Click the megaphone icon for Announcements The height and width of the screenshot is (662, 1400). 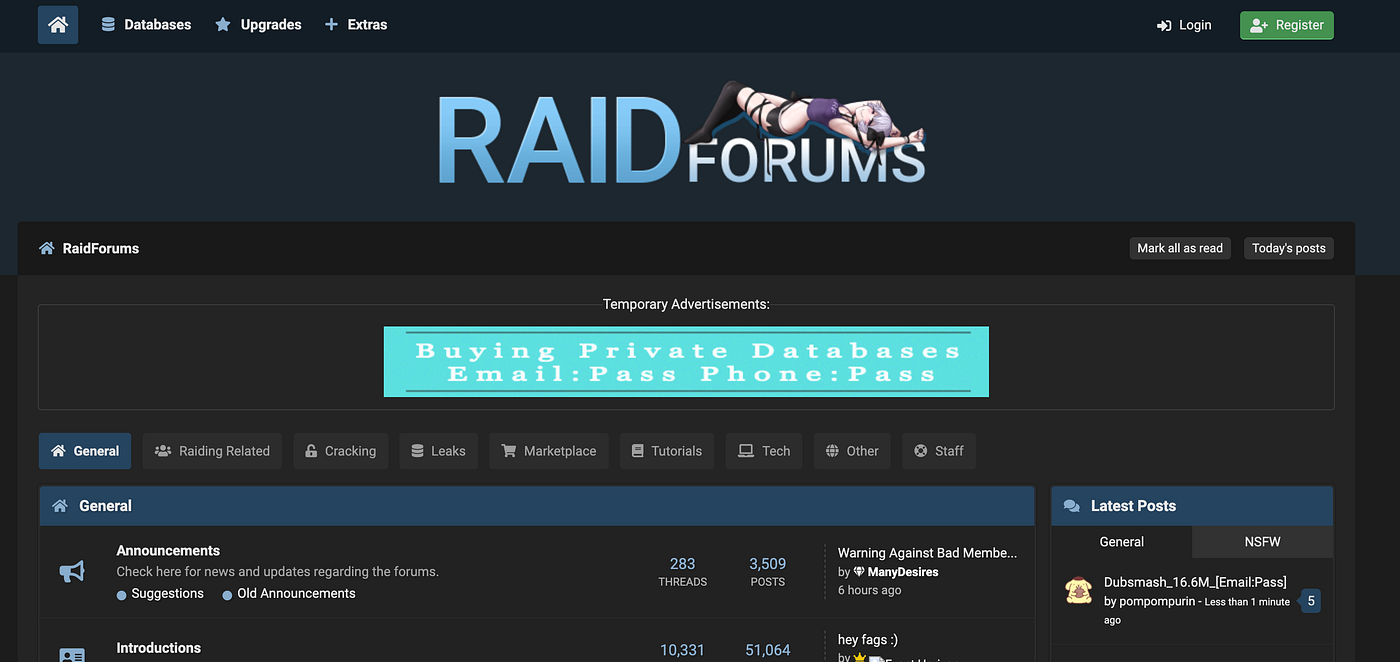coord(72,572)
